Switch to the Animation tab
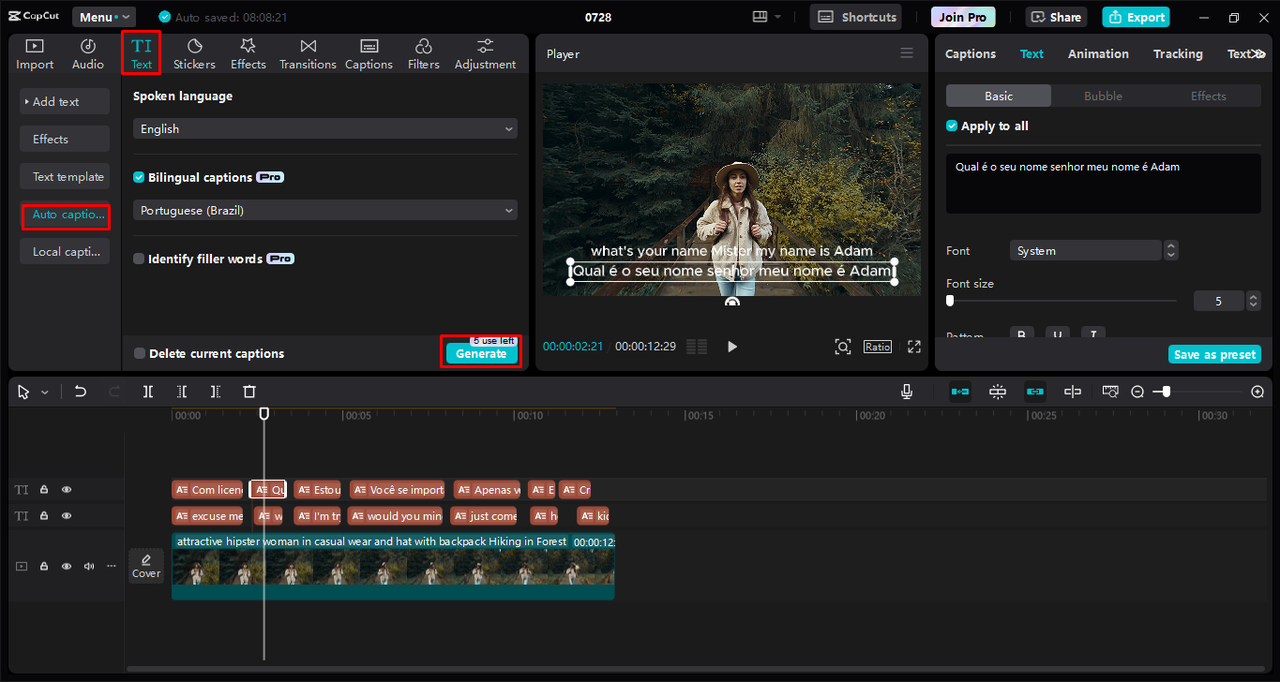 [x=1098, y=54]
